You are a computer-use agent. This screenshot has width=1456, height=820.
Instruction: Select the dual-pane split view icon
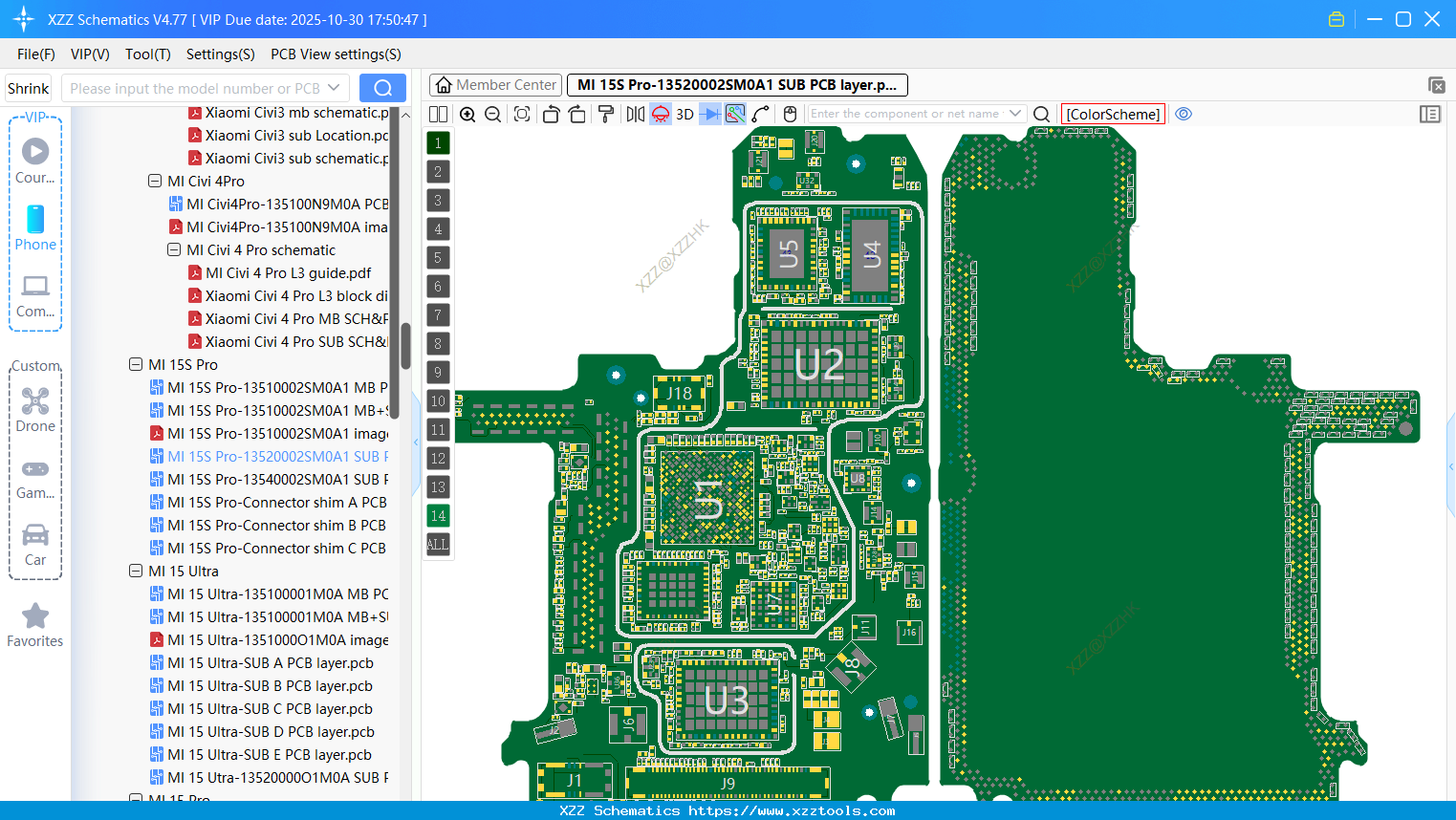pos(438,114)
